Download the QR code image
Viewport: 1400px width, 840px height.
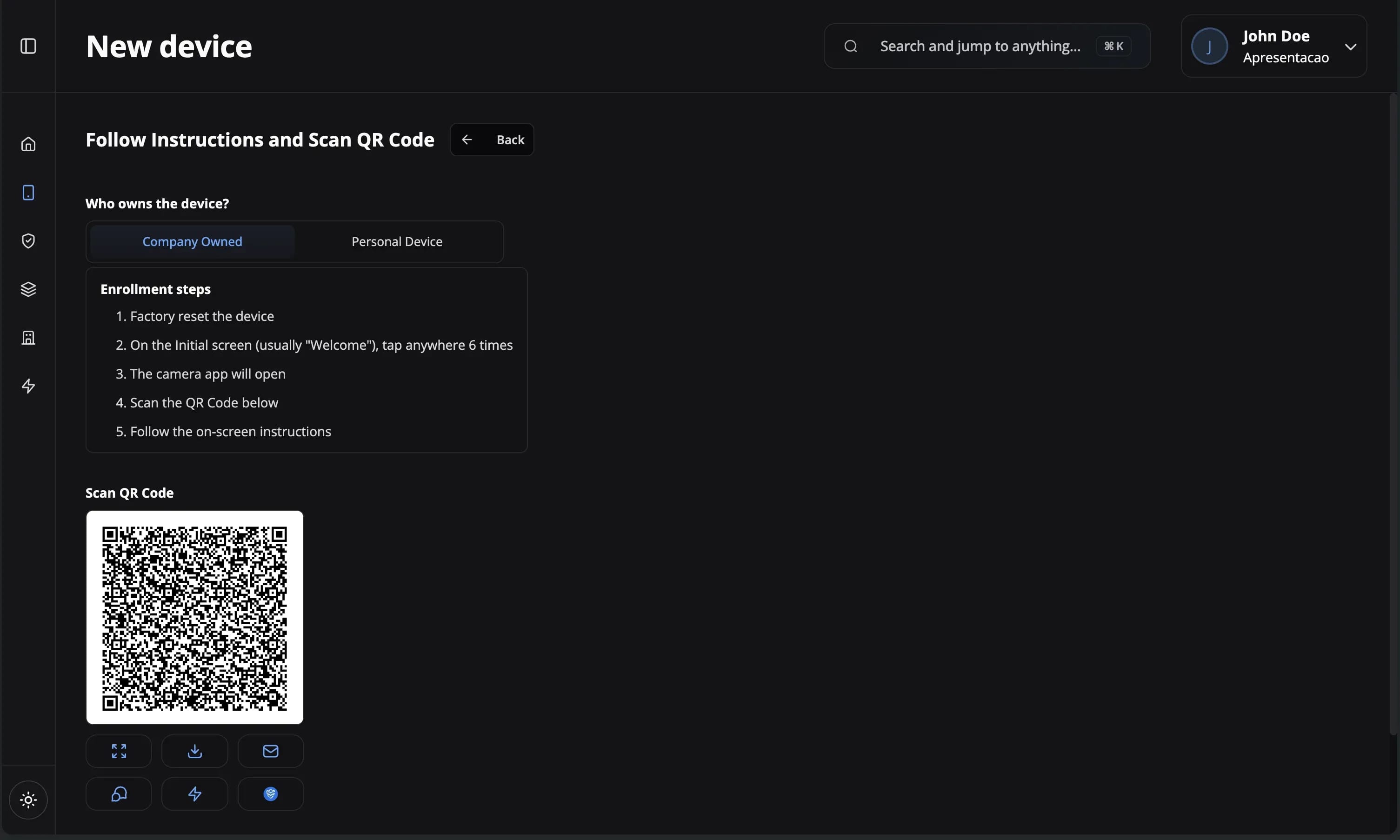(195, 751)
